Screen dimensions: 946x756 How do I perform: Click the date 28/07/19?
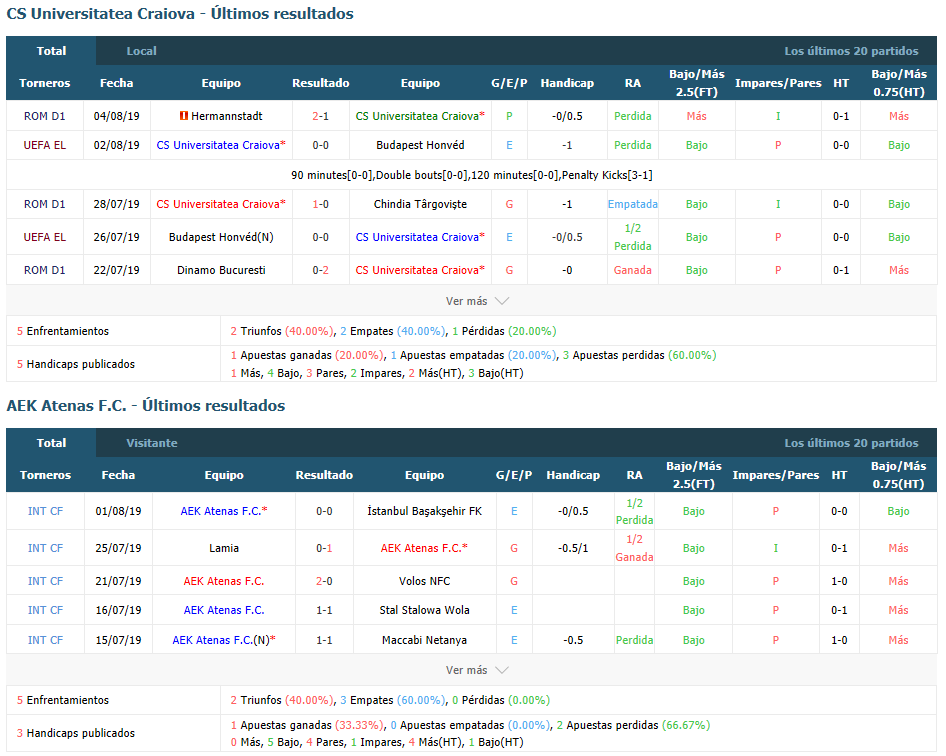(x=116, y=204)
